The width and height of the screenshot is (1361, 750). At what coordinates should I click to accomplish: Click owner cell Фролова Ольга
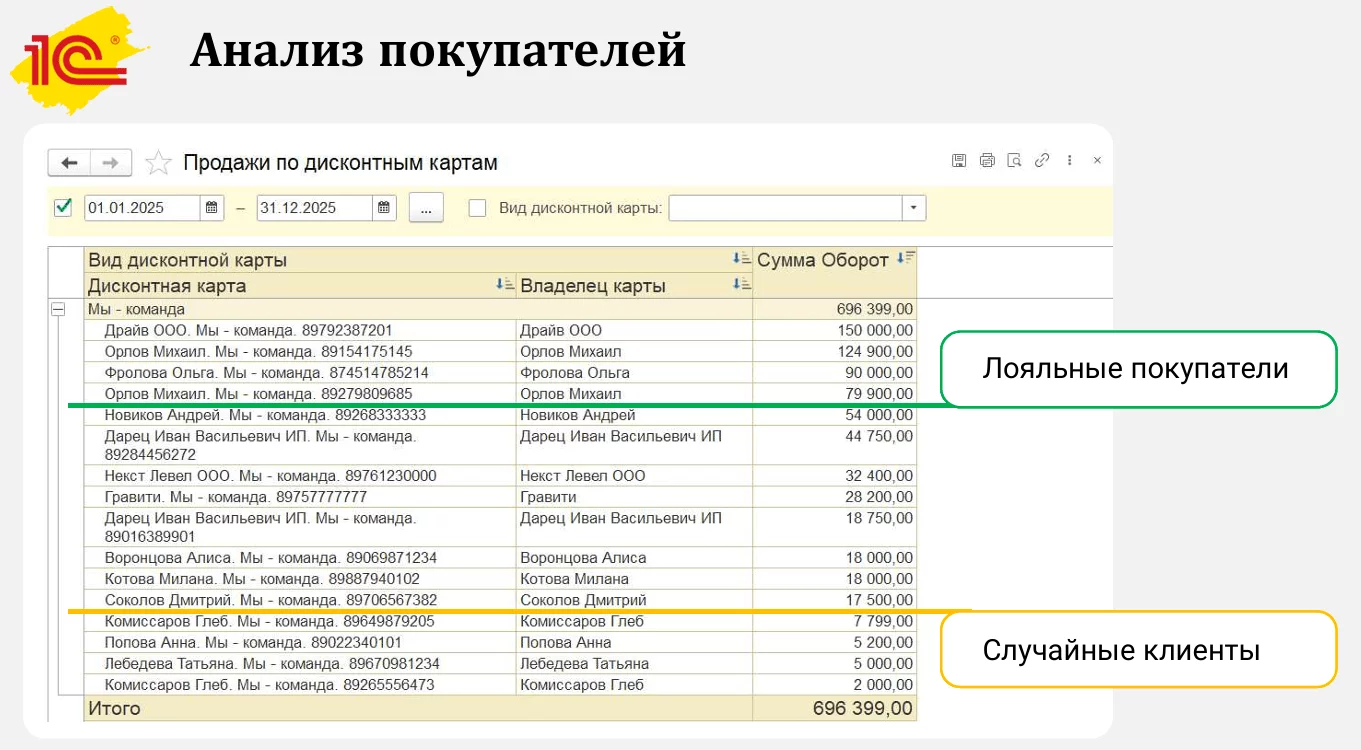click(x=634, y=373)
